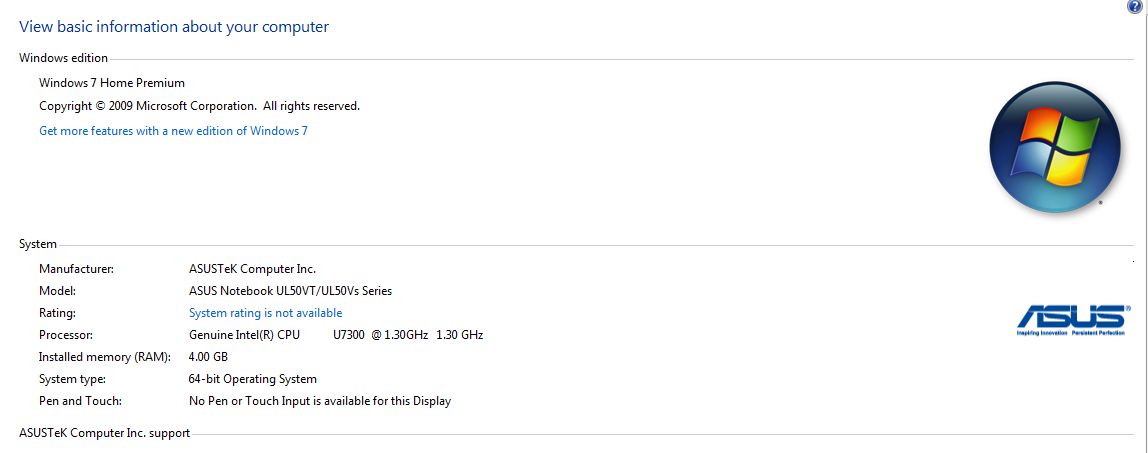
Task: Open Get more features with new edition link
Action: 174,131
